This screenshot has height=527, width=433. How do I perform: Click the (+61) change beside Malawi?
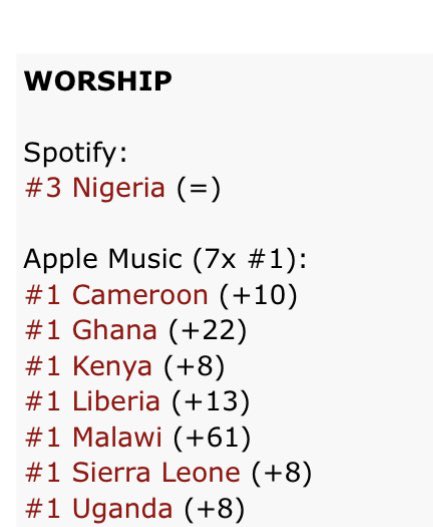pos(212,438)
